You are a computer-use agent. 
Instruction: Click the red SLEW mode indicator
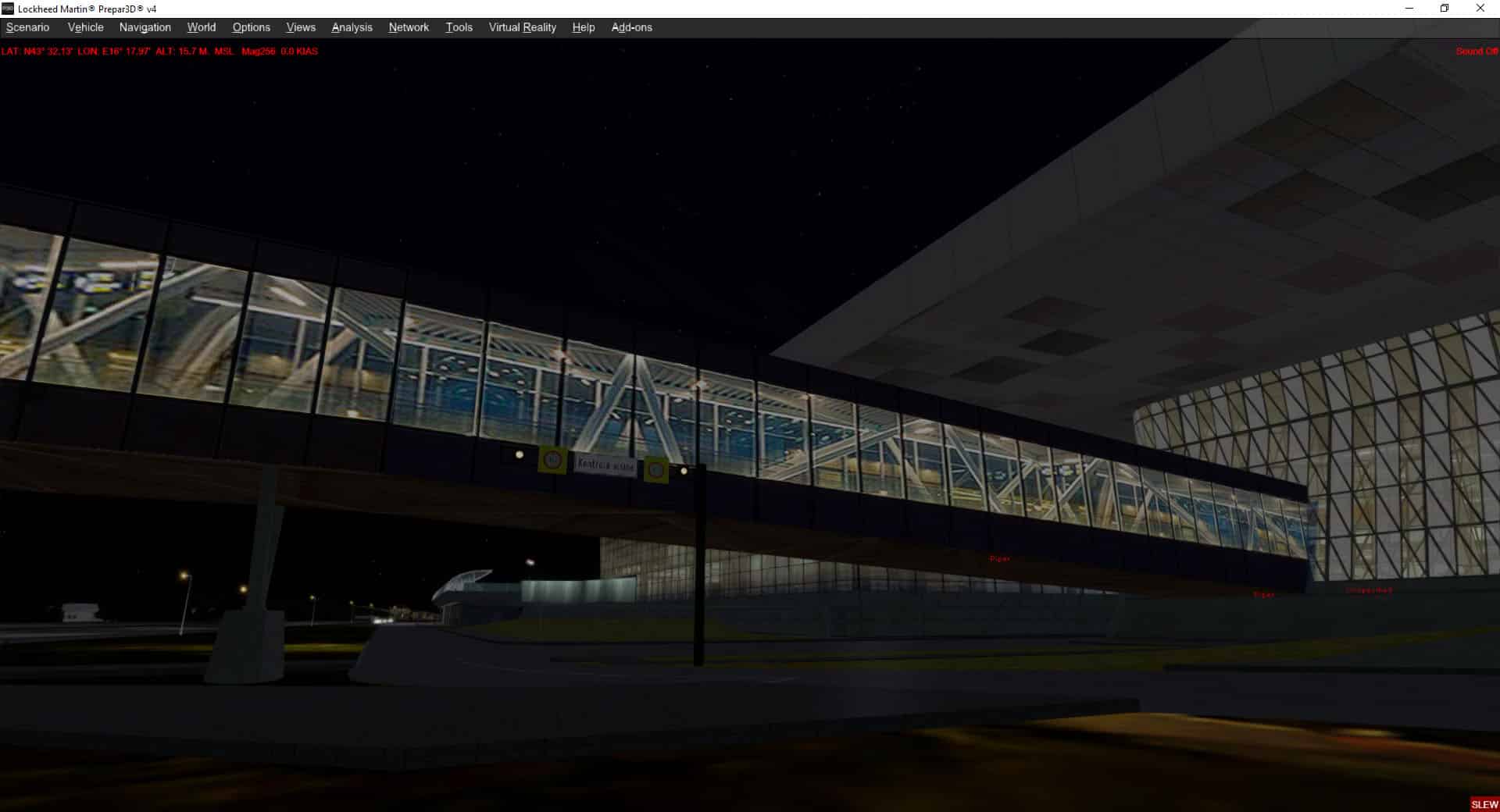[x=1484, y=804]
